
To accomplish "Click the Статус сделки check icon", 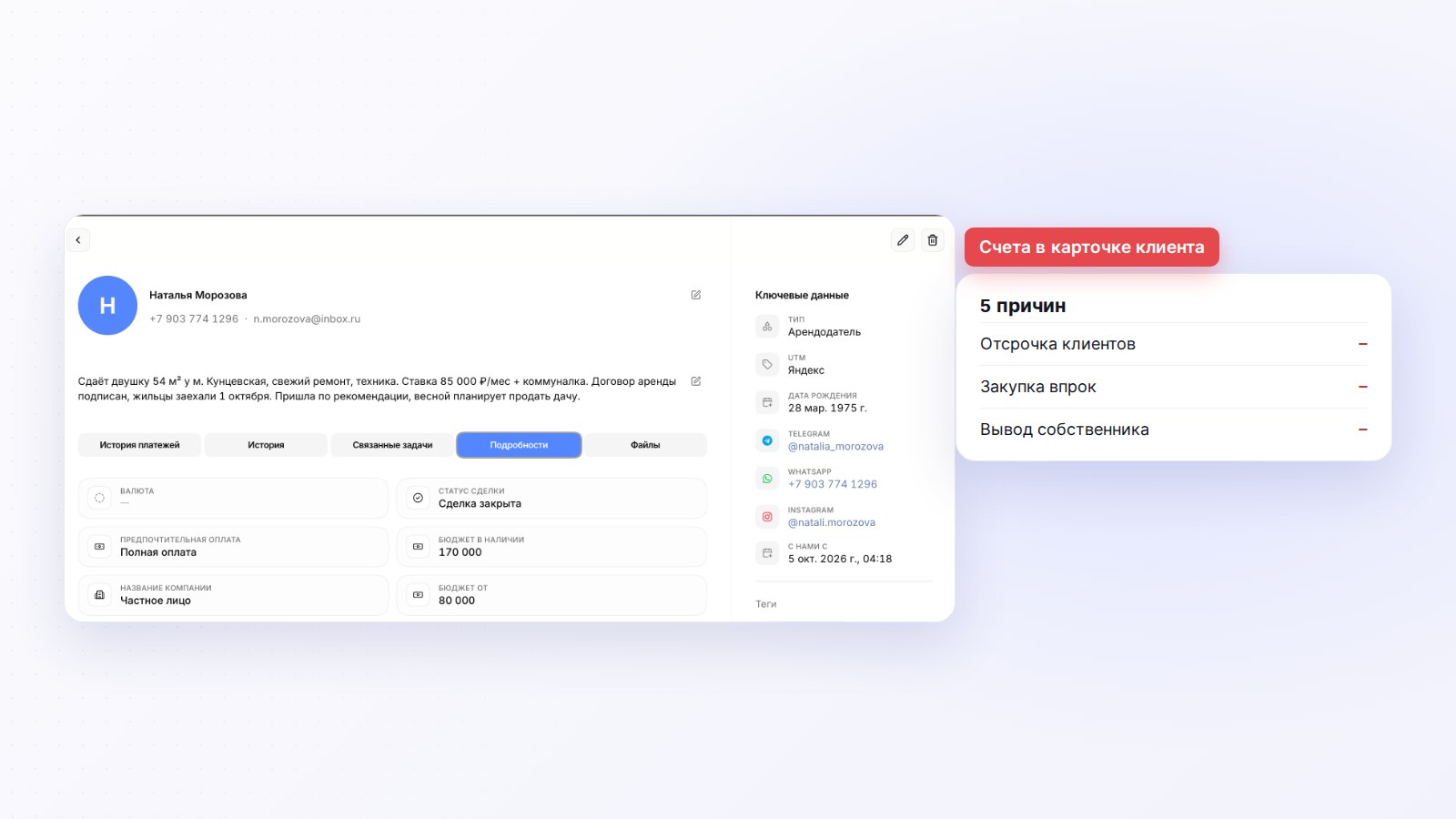I will coord(418,498).
